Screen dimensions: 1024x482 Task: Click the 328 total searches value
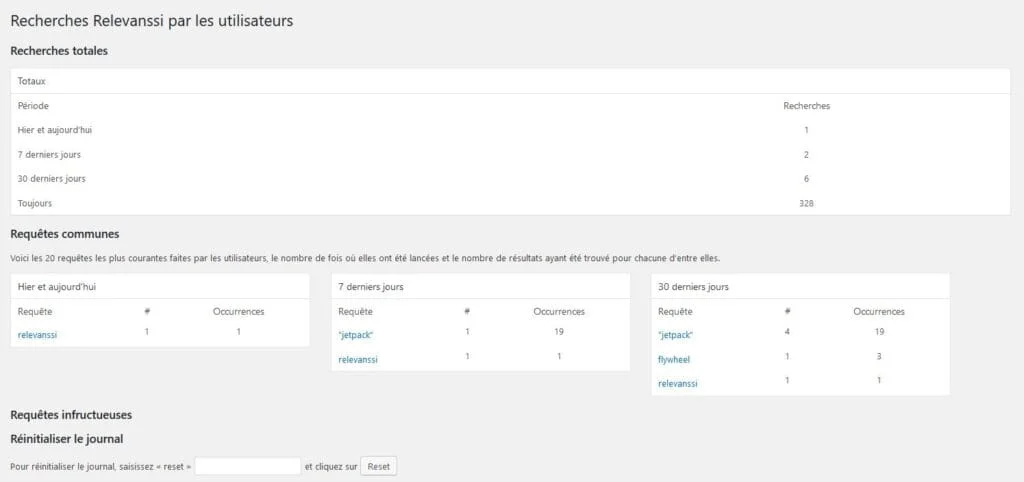806,203
